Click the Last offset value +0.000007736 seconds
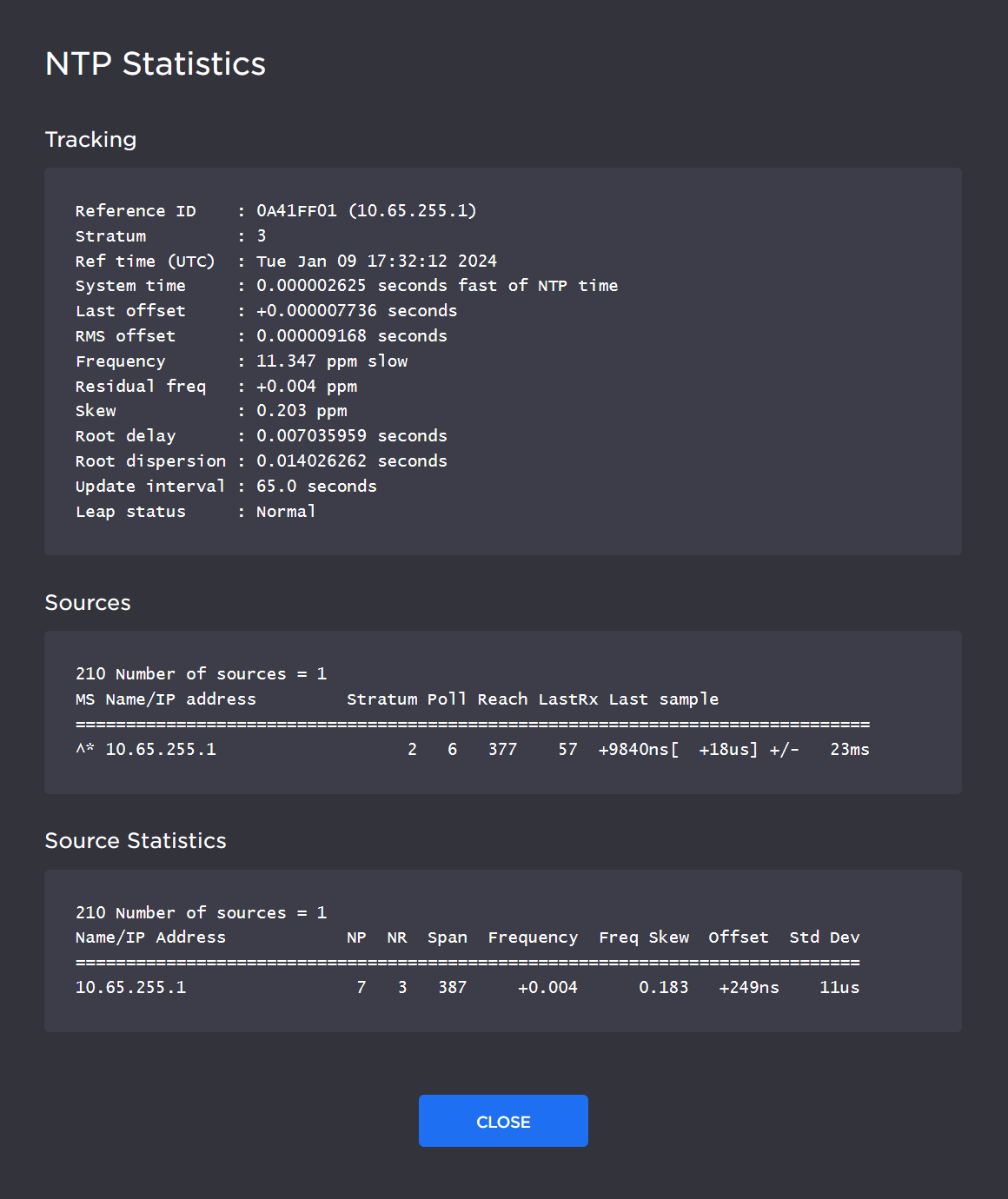 pos(356,311)
